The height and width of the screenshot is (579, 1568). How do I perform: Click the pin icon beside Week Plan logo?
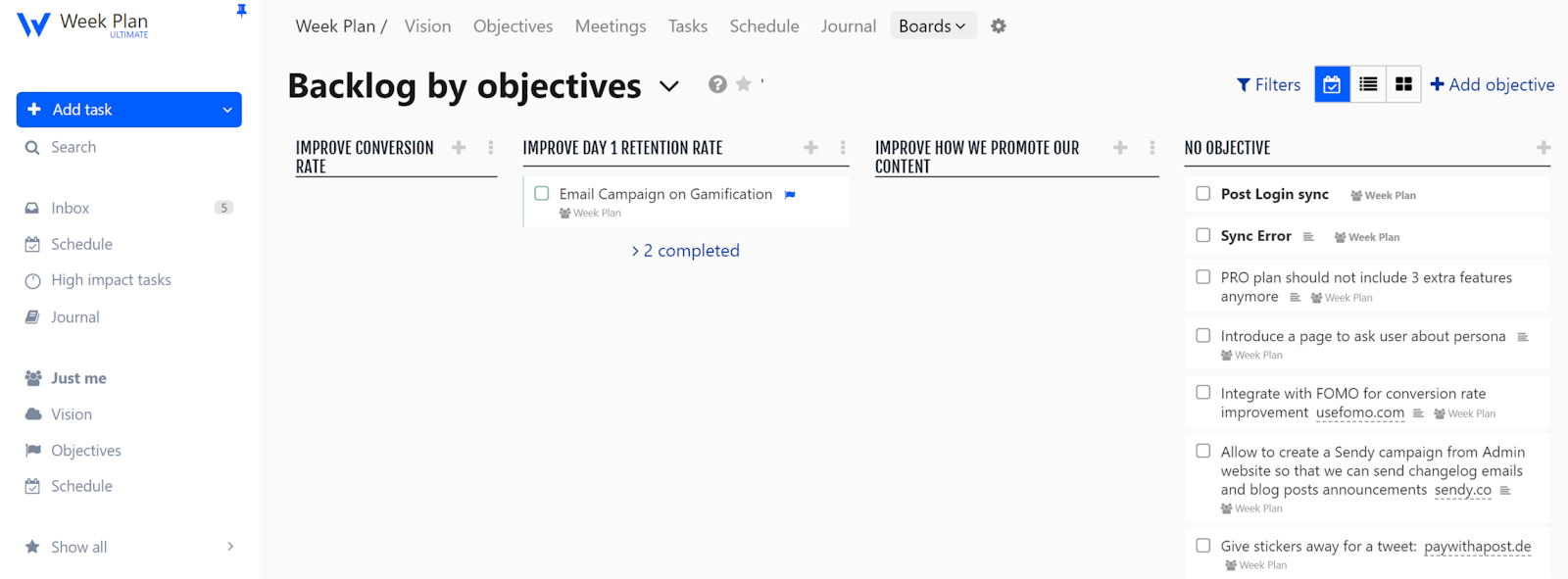241,11
